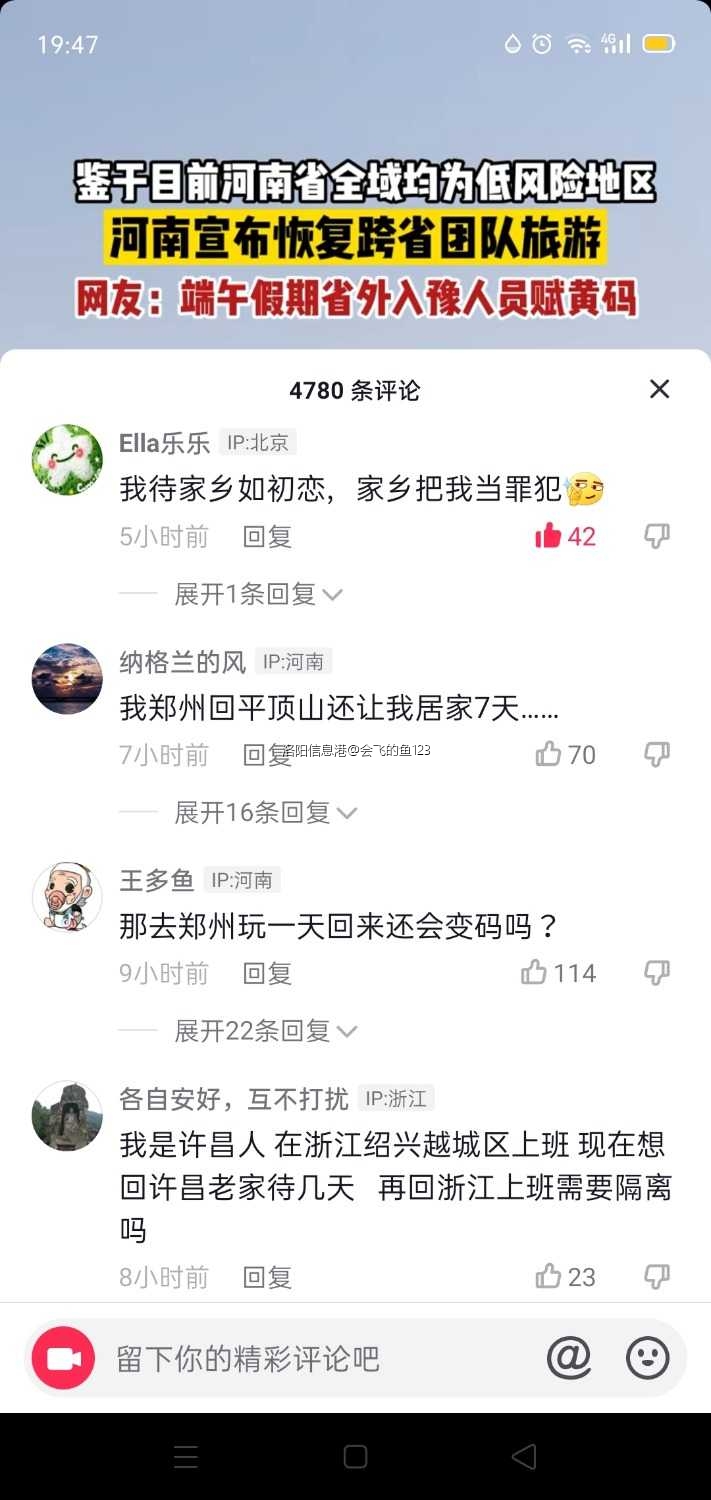This screenshot has height=1500, width=711.
Task: Reply to Ella乐乐's comment via 回复
Action: 267,537
